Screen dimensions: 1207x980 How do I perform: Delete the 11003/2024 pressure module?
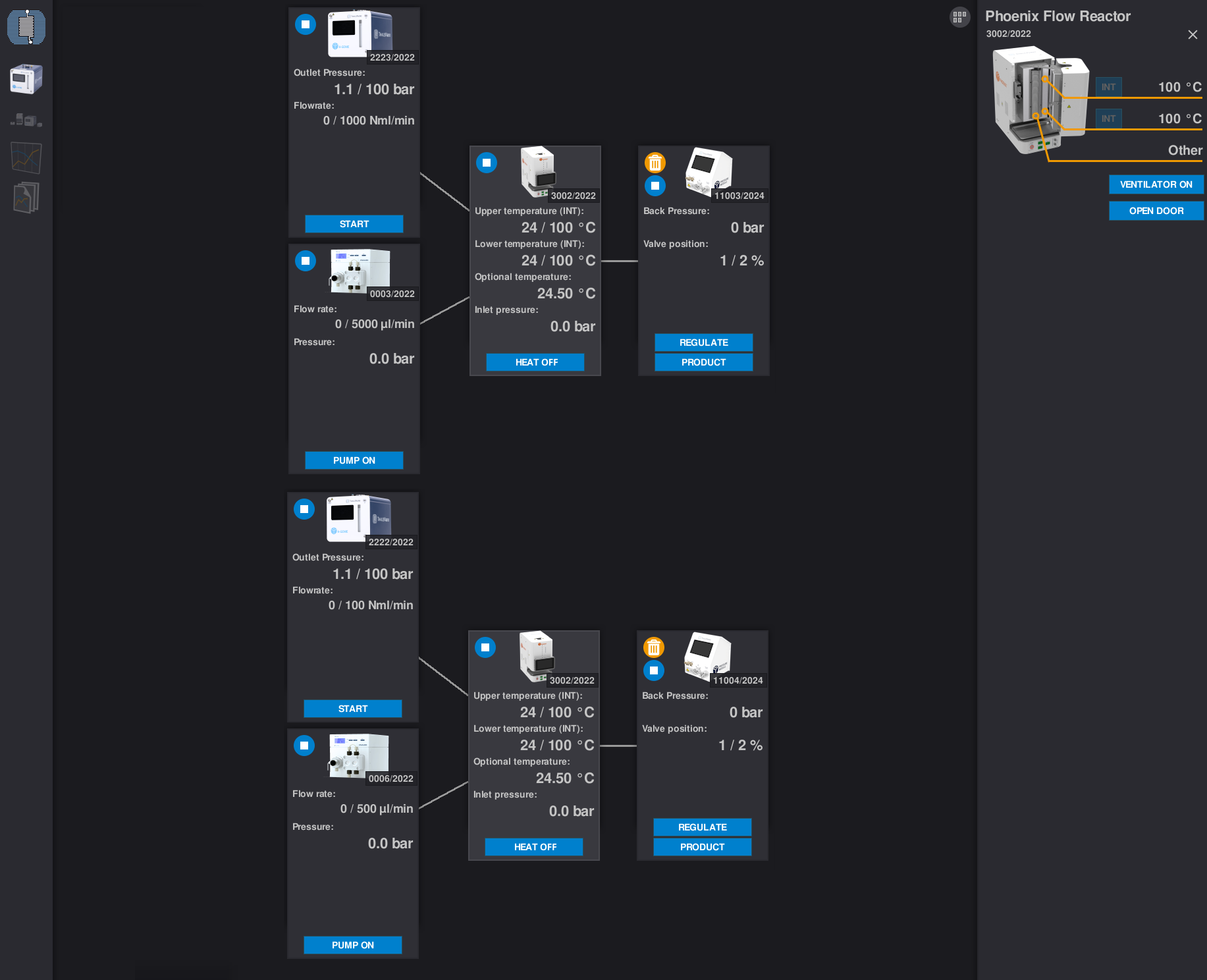click(x=655, y=163)
